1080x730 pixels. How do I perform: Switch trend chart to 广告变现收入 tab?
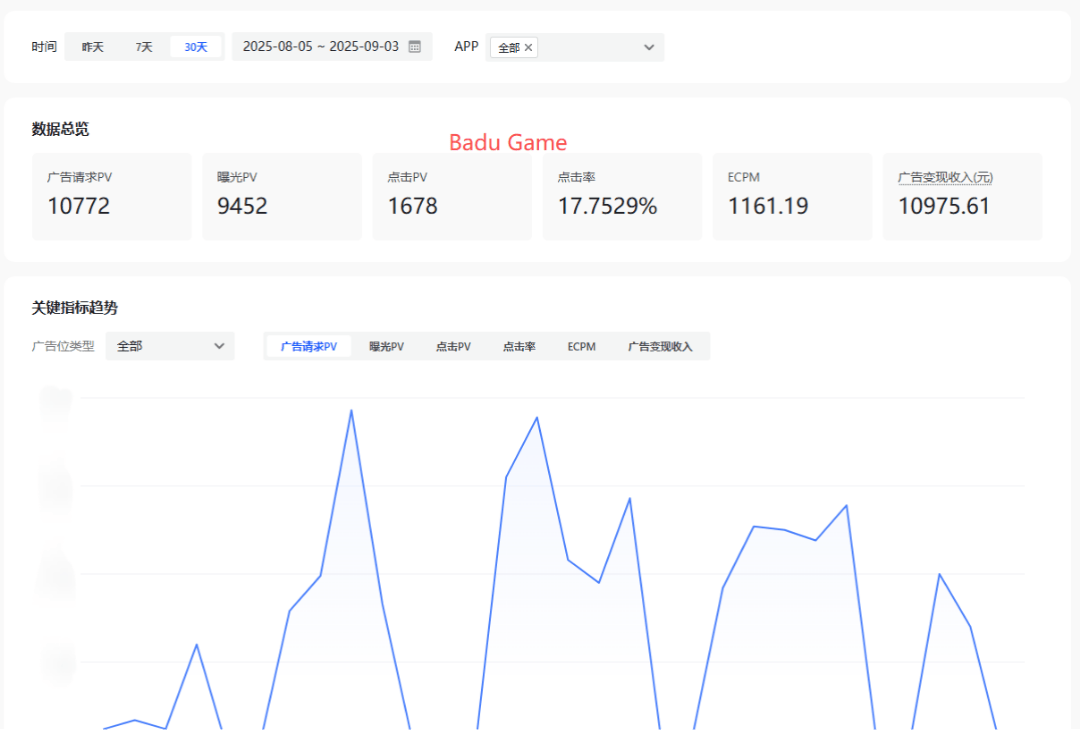tap(660, 346)
